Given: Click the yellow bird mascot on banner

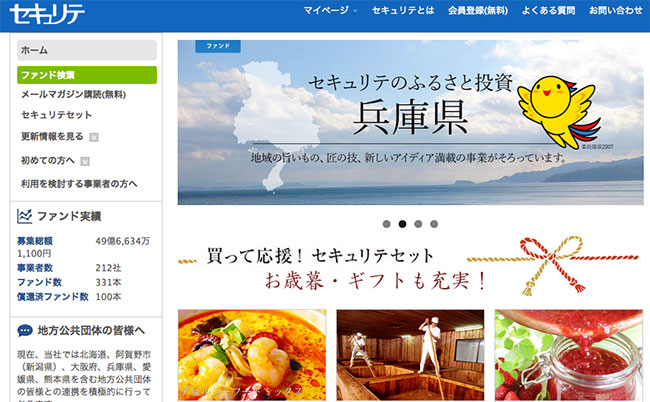Looking at the screenshot, I should pyautogui.click(x=559, y=111).
